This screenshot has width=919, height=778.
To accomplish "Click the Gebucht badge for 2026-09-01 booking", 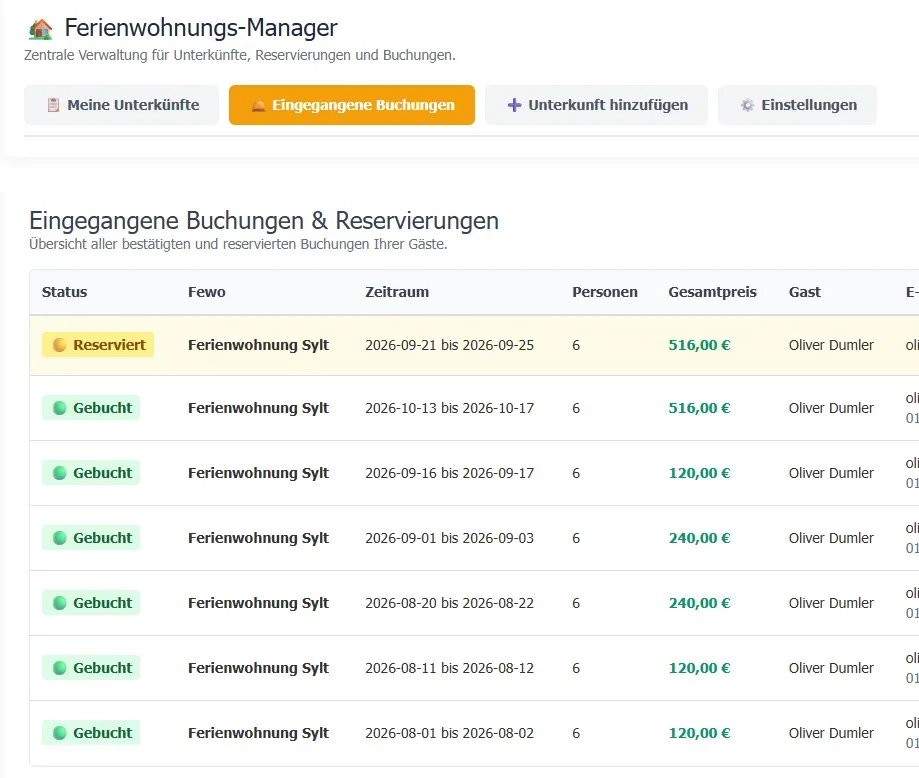I will 91,538.
